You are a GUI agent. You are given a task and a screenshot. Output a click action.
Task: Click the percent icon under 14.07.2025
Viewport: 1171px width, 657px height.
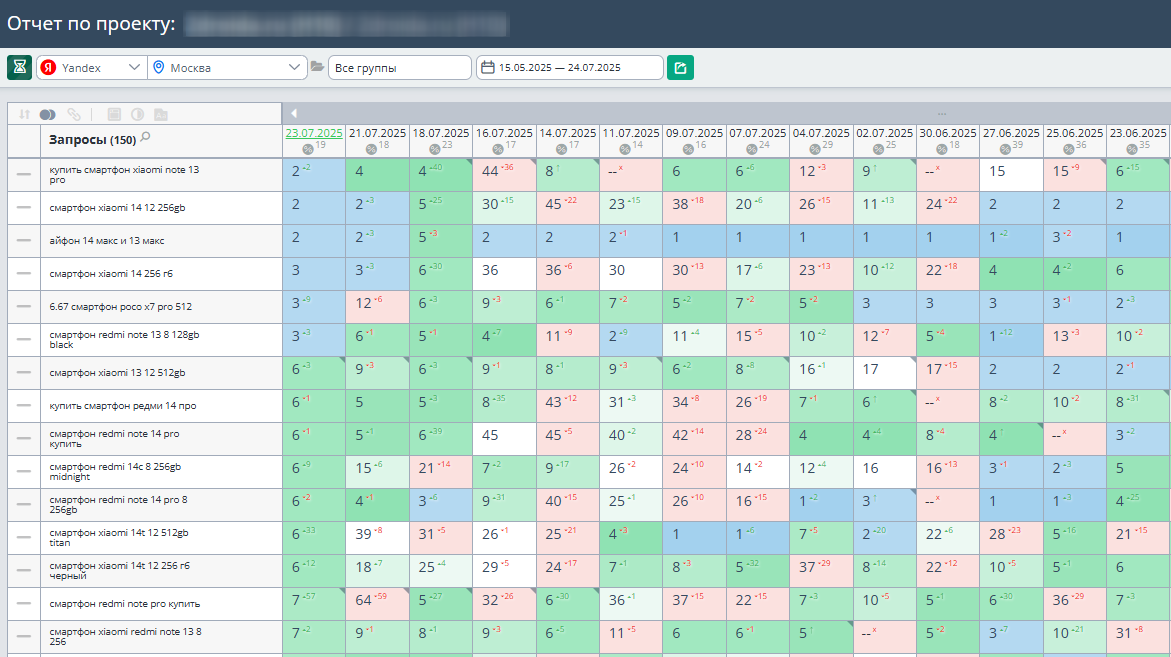click(561, 149)
